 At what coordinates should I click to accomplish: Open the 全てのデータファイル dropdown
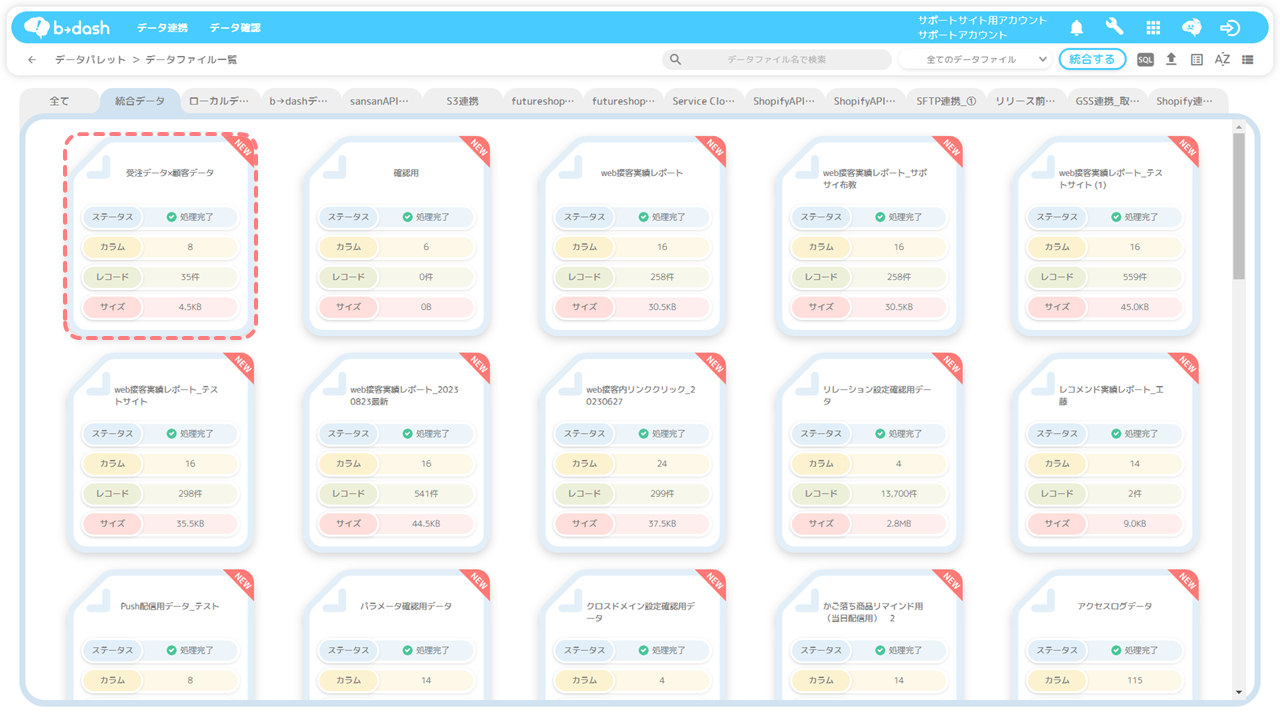pyautogui.click(x=974, y=60)
